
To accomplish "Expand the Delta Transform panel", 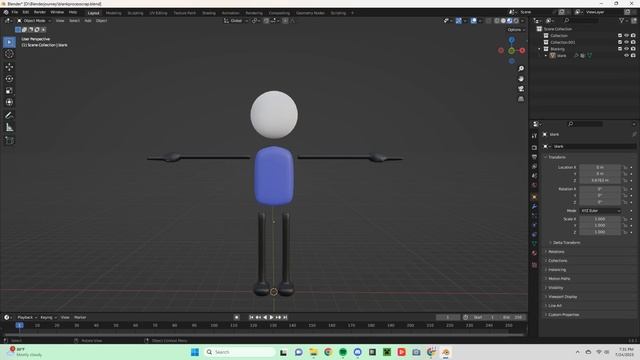I will pos(567,242).
